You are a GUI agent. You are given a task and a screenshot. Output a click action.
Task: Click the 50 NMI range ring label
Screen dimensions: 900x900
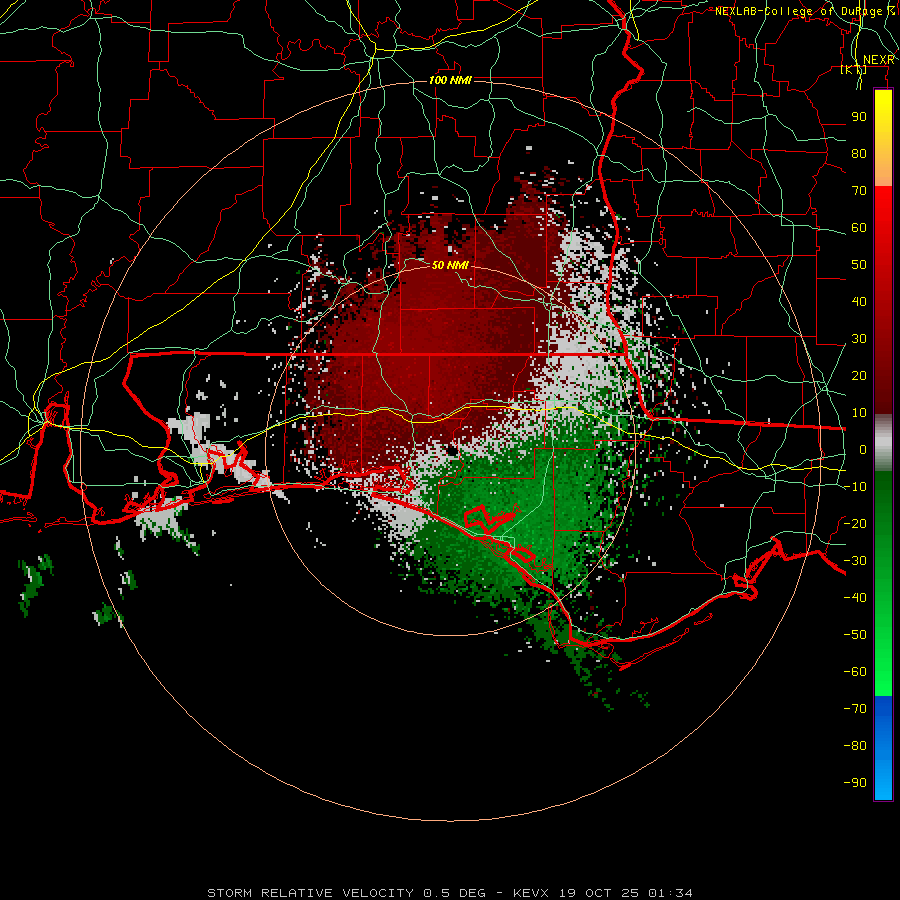pyautogui.click(x=450, y=265)
